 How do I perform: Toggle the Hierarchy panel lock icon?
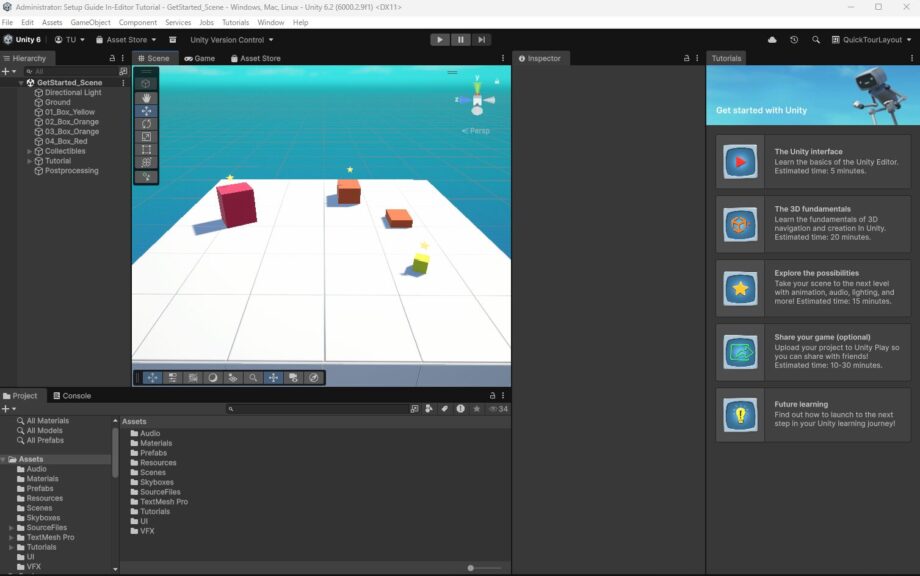click(x=112, y=58)
